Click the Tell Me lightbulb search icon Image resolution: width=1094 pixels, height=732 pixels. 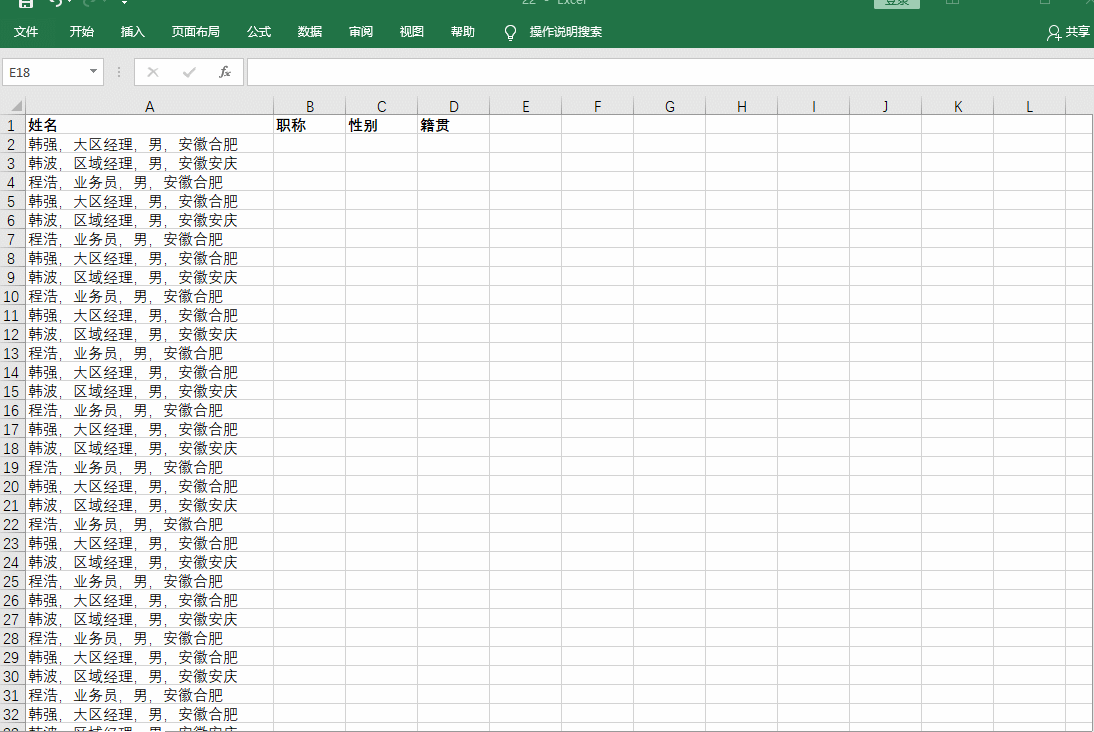coord(510,32)
